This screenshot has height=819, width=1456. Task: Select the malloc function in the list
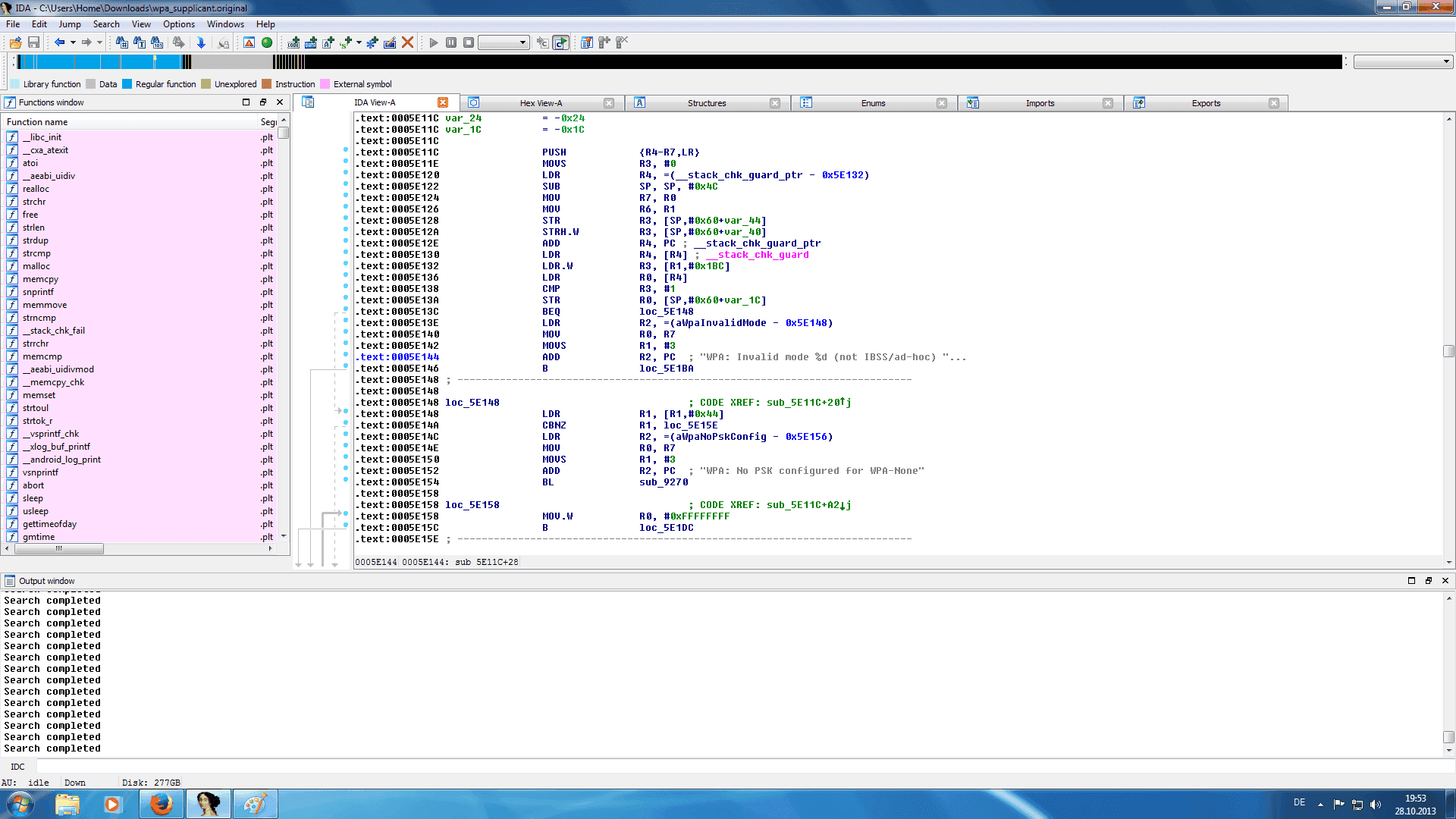click(139, 266)
